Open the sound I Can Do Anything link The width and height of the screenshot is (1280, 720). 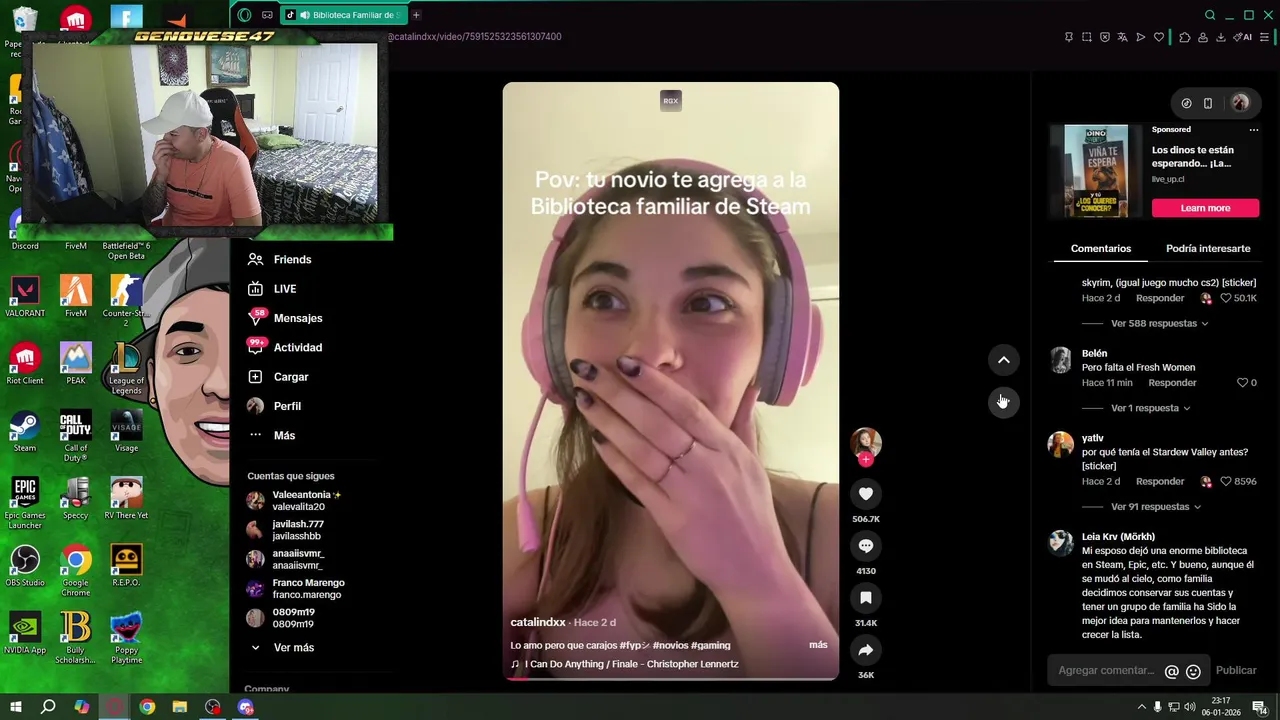pos(631,664)
